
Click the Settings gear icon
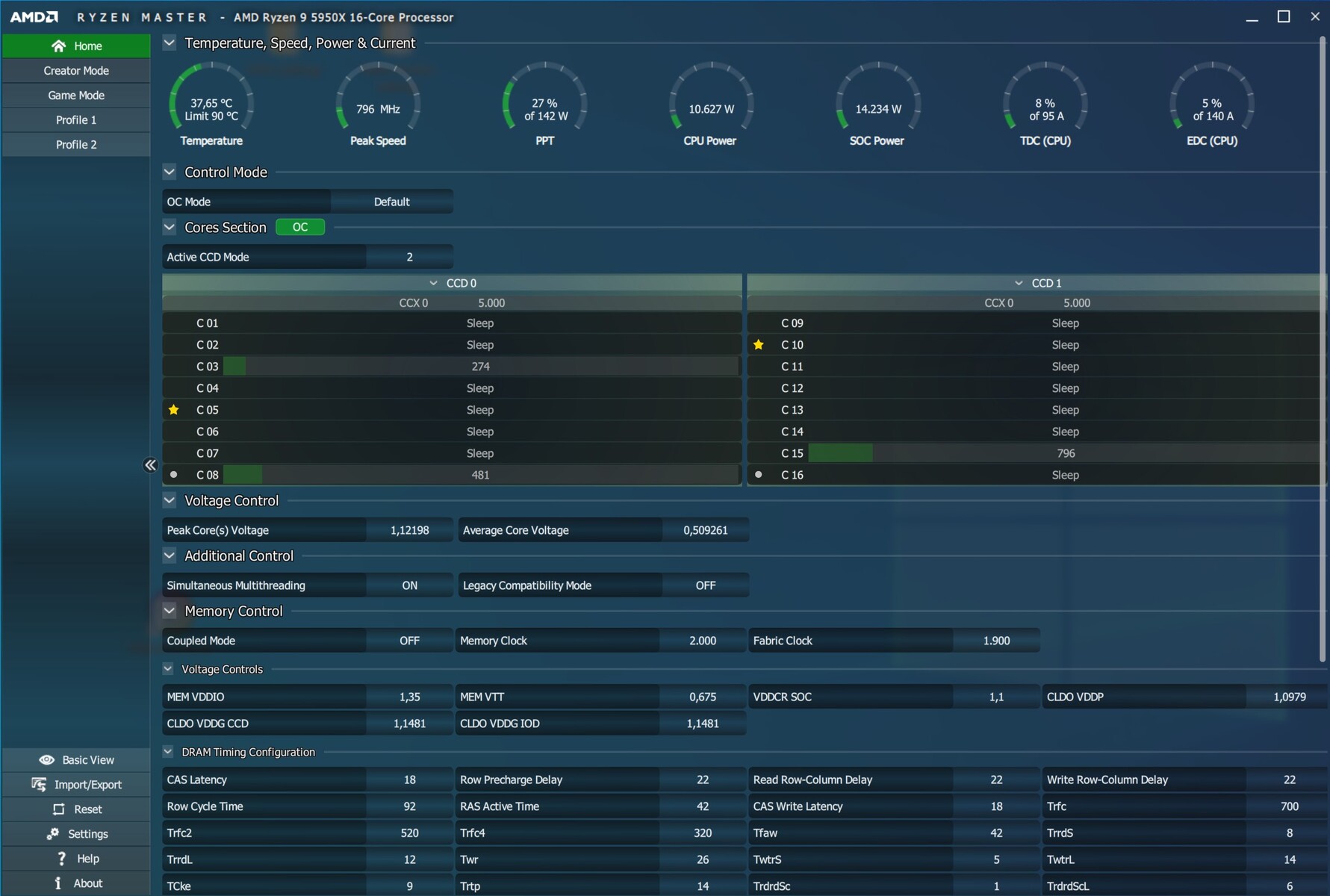pyautogui.click(x=52, y=834)
